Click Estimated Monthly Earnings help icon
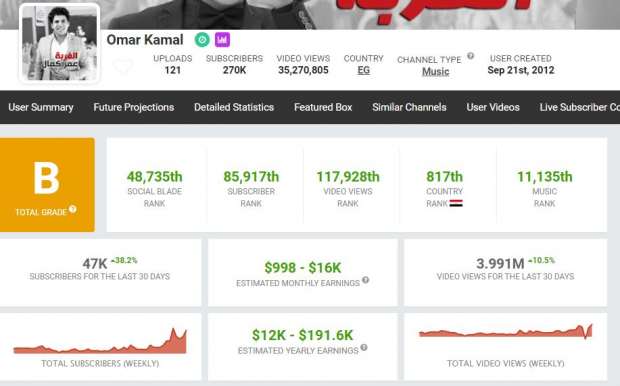620x386 pixels. [x=366, y=280]
